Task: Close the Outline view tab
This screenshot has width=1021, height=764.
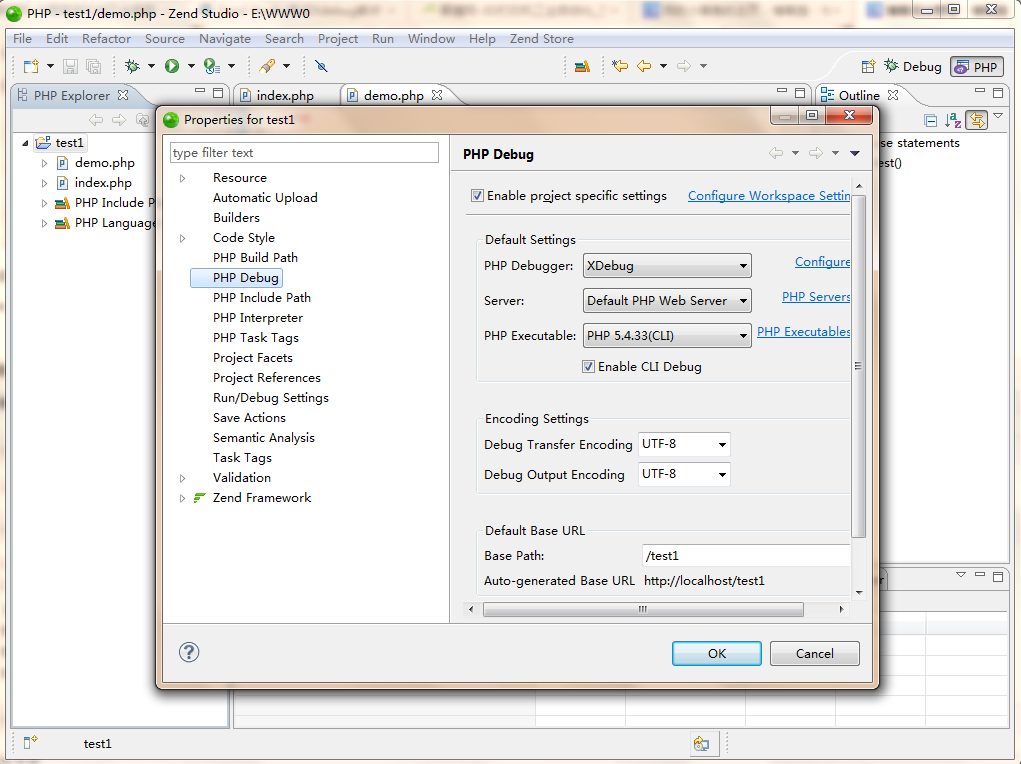Action: (893, 95)
